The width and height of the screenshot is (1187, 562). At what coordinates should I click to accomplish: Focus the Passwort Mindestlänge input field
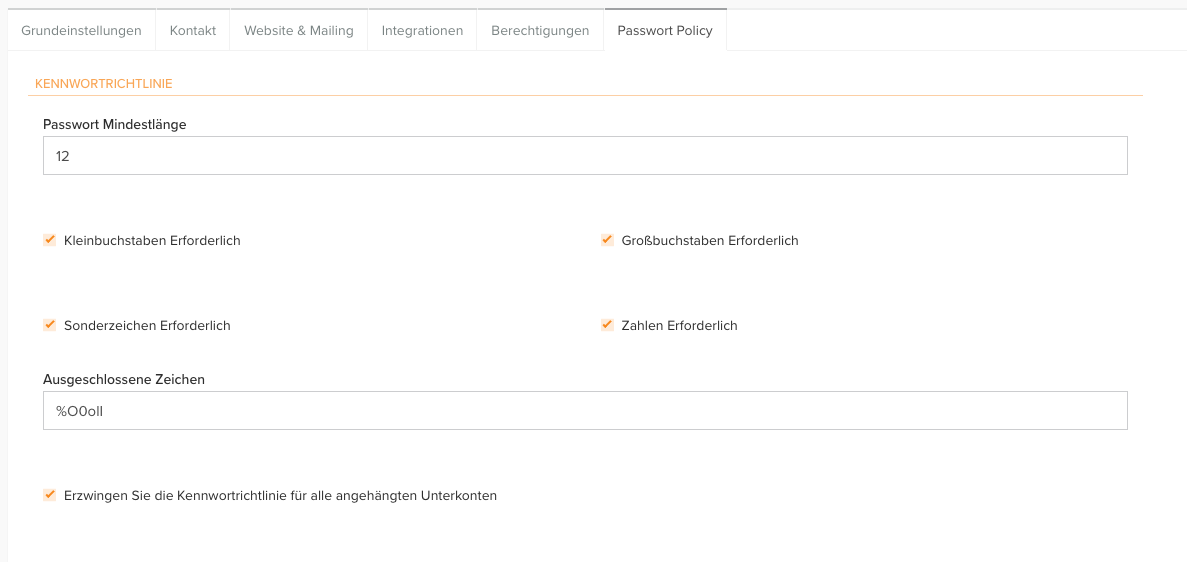(x=585, y=156)
